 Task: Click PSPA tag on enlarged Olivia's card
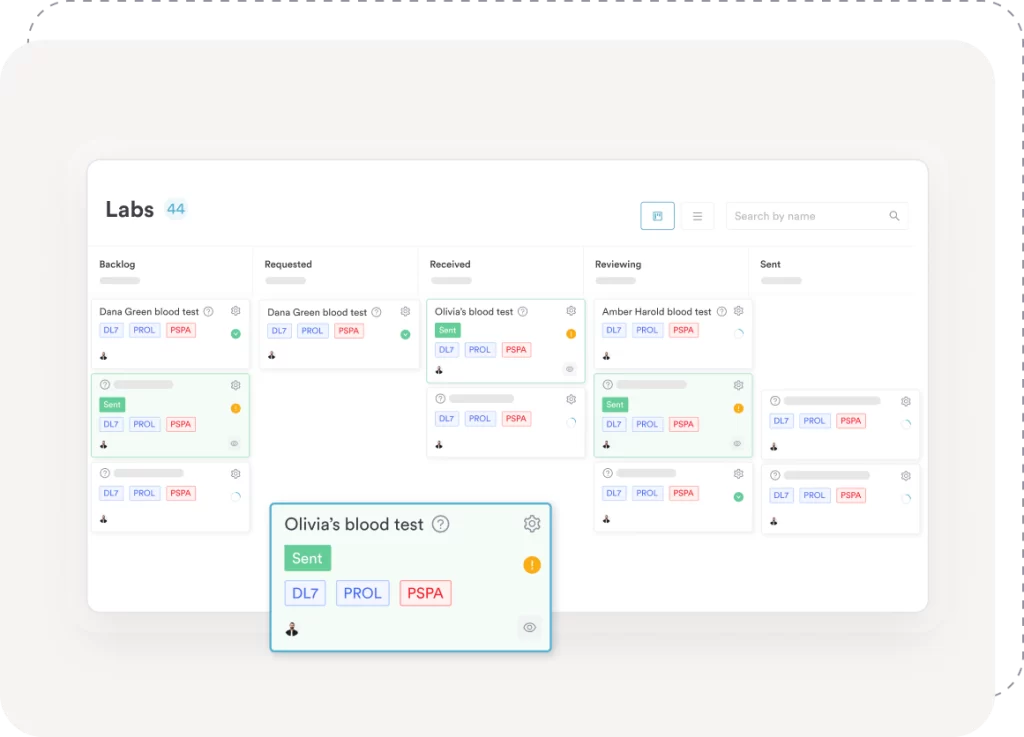425,593
